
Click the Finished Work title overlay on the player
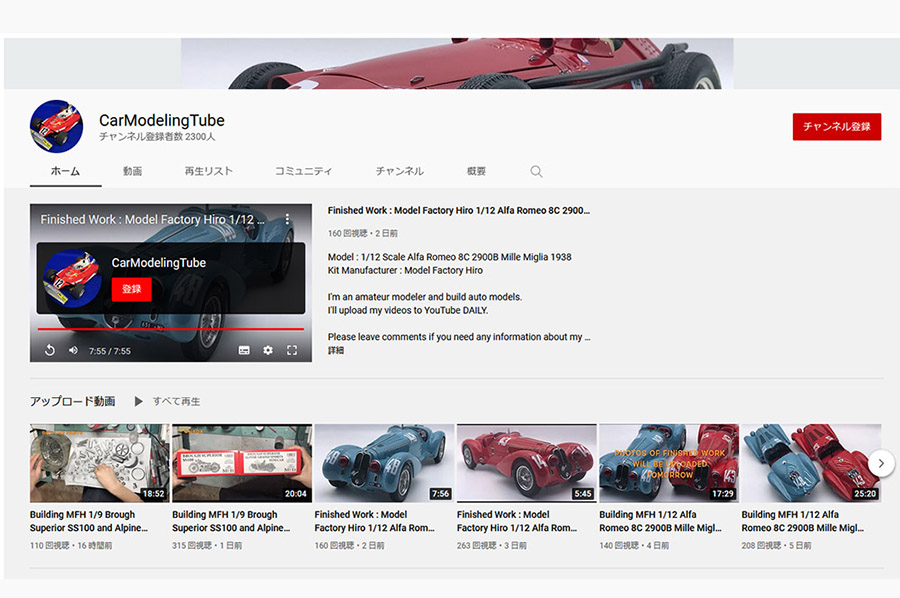152,219
